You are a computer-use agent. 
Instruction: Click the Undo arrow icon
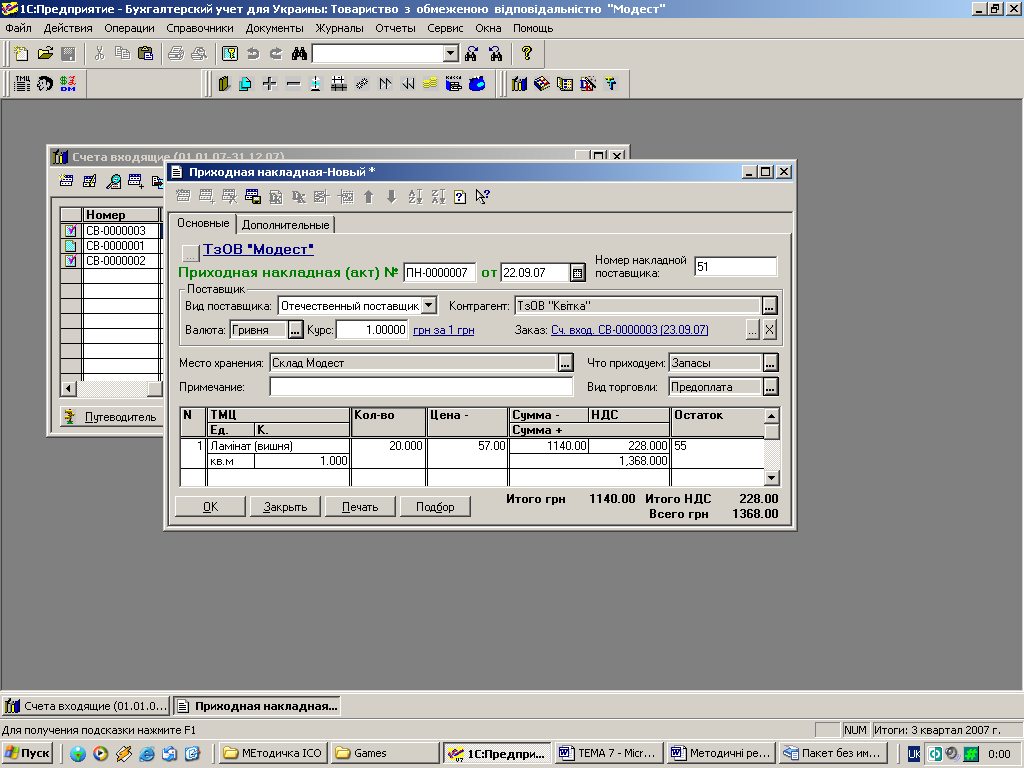coord(253,54)
